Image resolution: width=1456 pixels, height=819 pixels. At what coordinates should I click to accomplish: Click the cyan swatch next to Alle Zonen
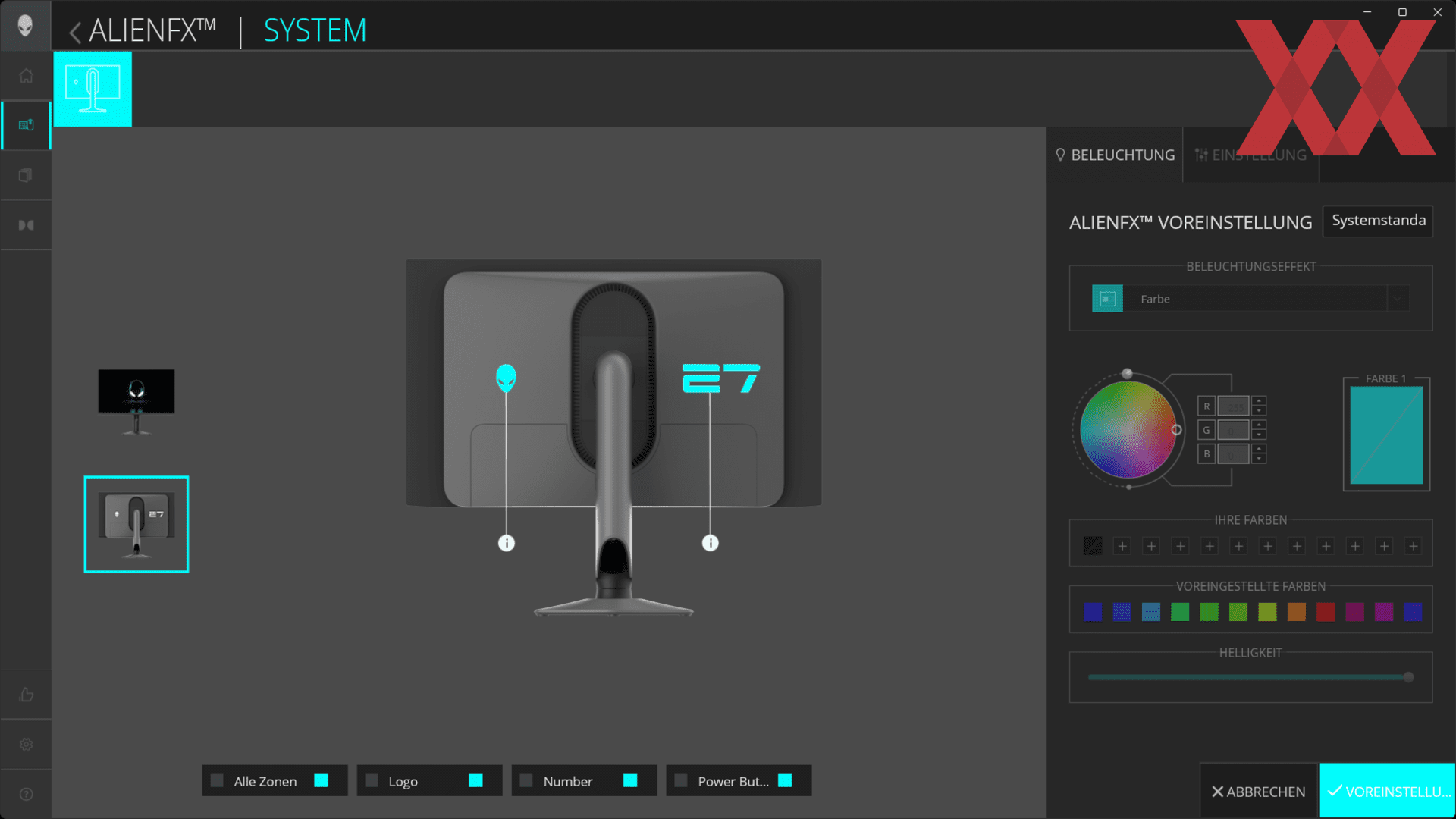click(x=321, y=780)
